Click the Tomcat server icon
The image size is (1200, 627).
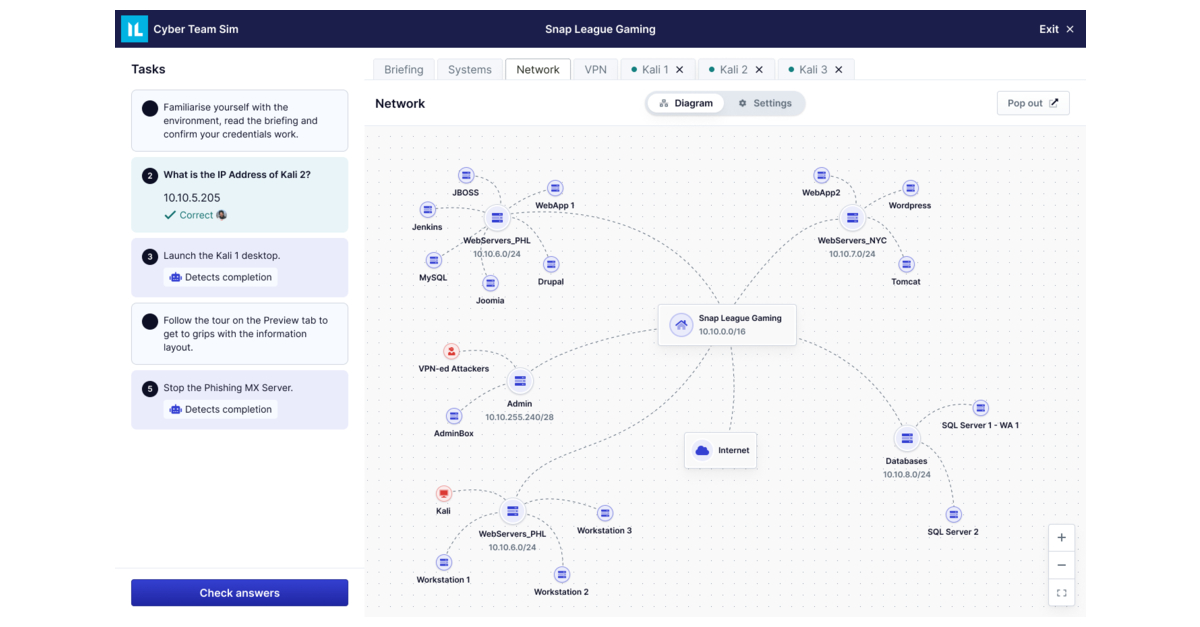[906, 264]
